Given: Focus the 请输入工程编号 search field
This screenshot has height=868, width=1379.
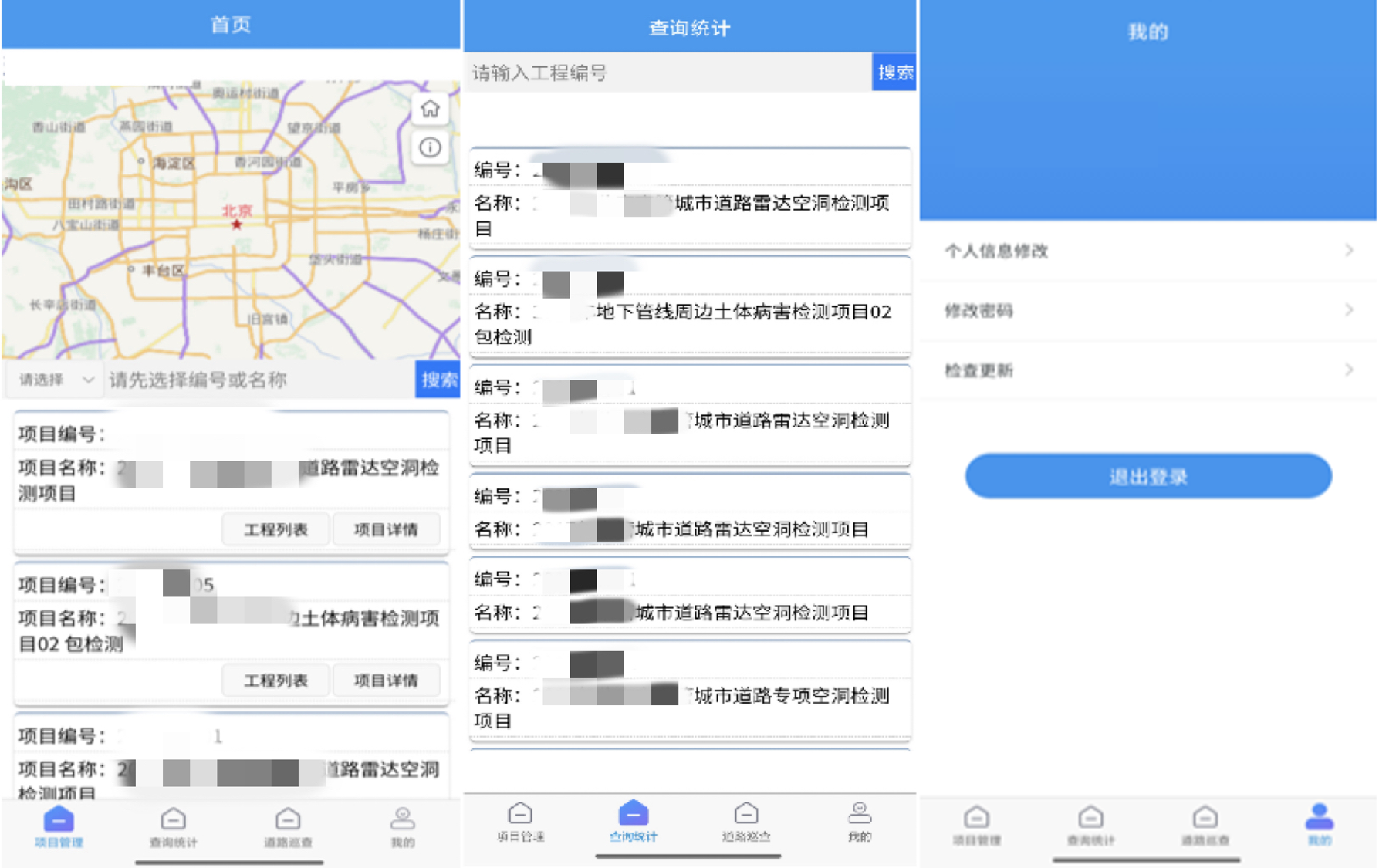Looking at the screenshot, I should (668, 73).
